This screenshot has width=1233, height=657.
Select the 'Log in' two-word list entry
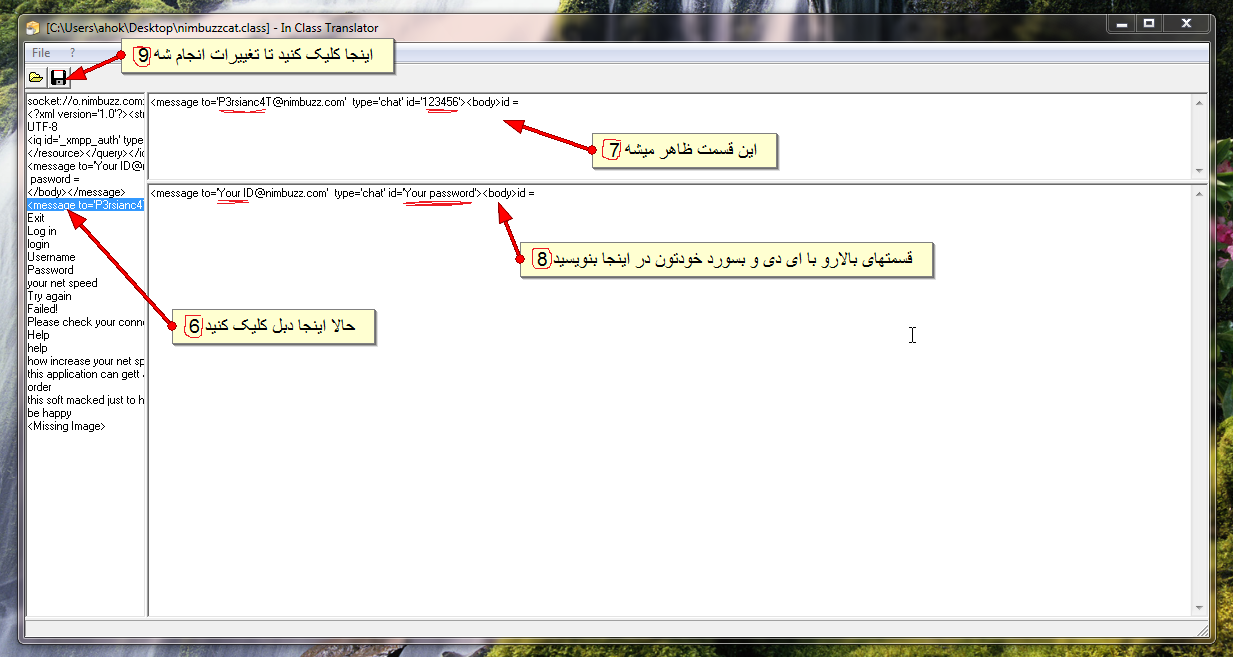coord(86,231)
